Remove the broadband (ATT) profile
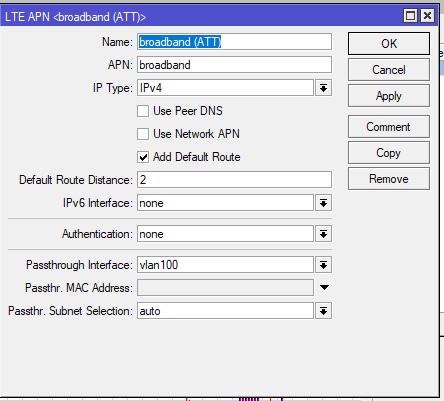Viewport: 444px width, 401px height. (x=389, y=179)
